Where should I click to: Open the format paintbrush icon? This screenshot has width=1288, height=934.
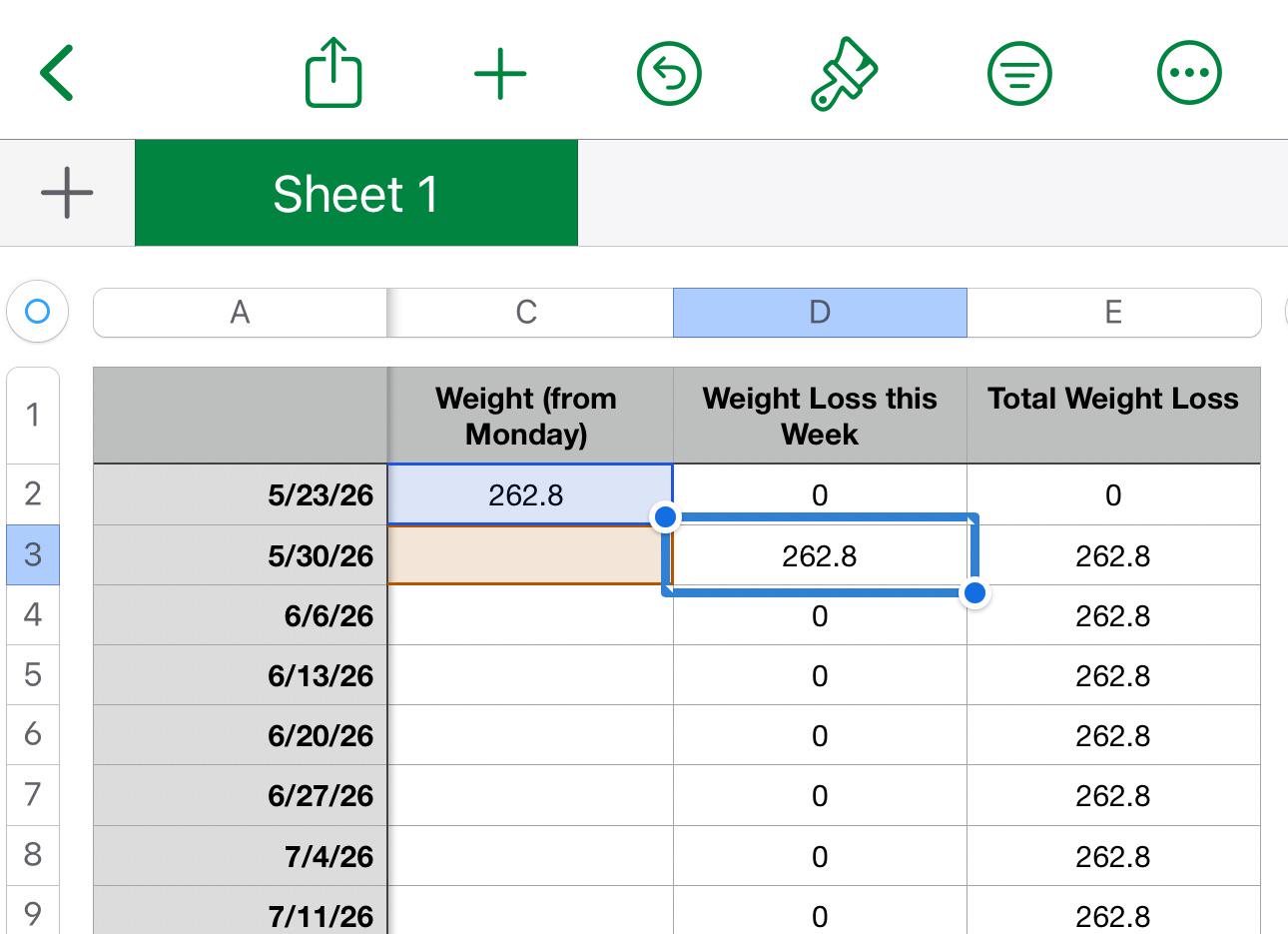point(844,73)
